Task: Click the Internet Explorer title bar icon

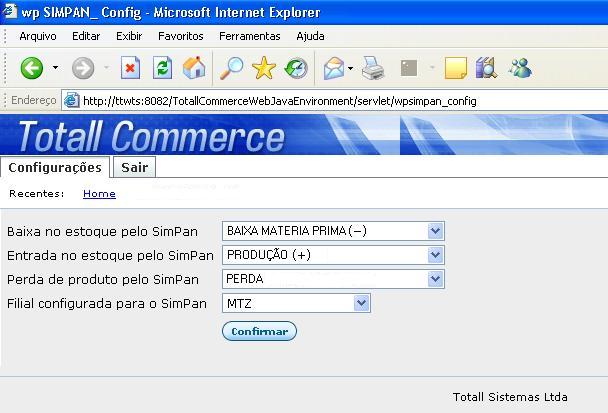Action: (9, 10)
